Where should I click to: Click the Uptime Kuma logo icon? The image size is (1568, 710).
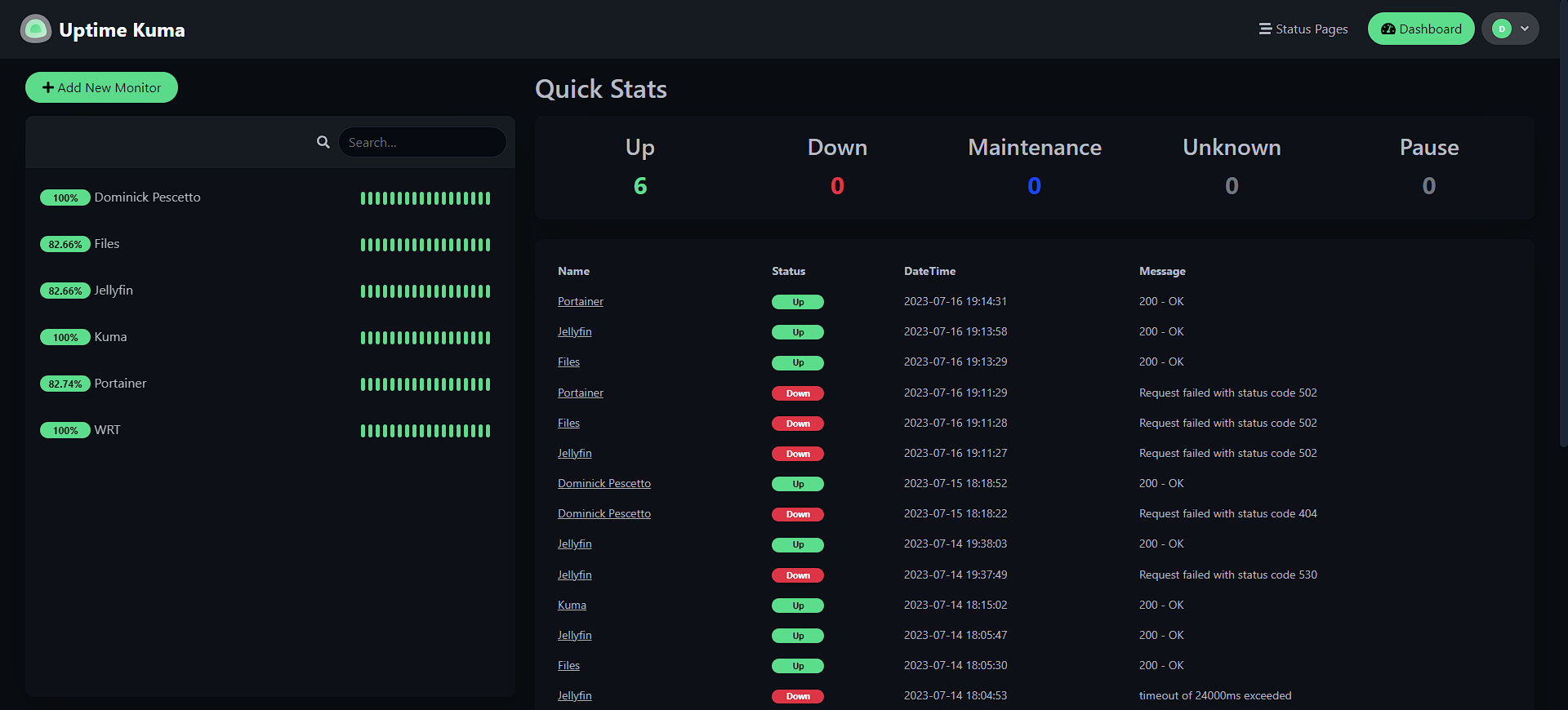pyautogui.click(x=35, y=29)
